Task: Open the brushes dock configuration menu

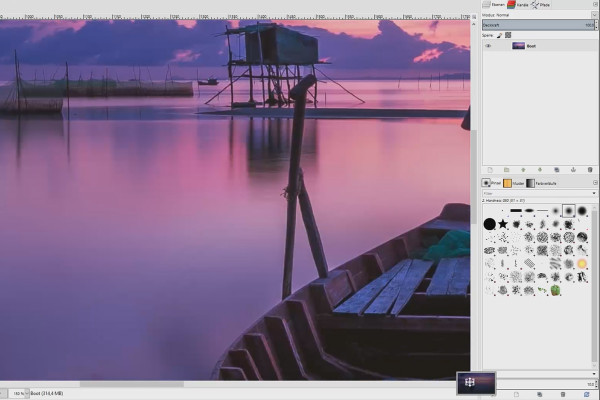Action: pyautogui.click(x=595, y=183)
